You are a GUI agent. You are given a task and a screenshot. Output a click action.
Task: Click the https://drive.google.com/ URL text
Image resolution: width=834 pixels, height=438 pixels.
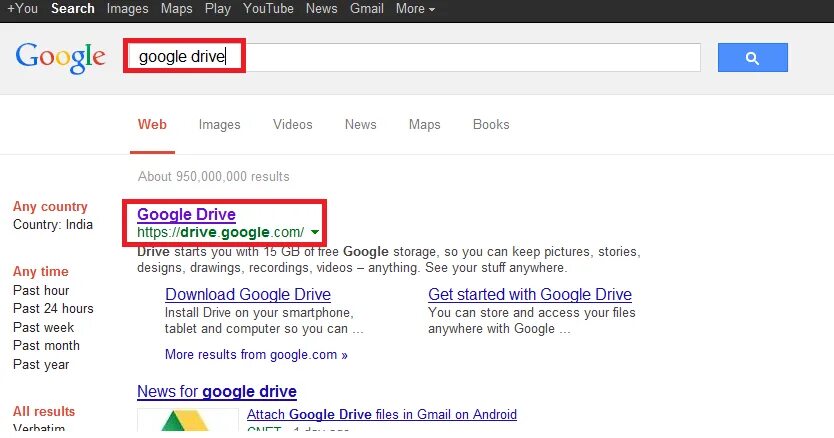pos(221,232)
